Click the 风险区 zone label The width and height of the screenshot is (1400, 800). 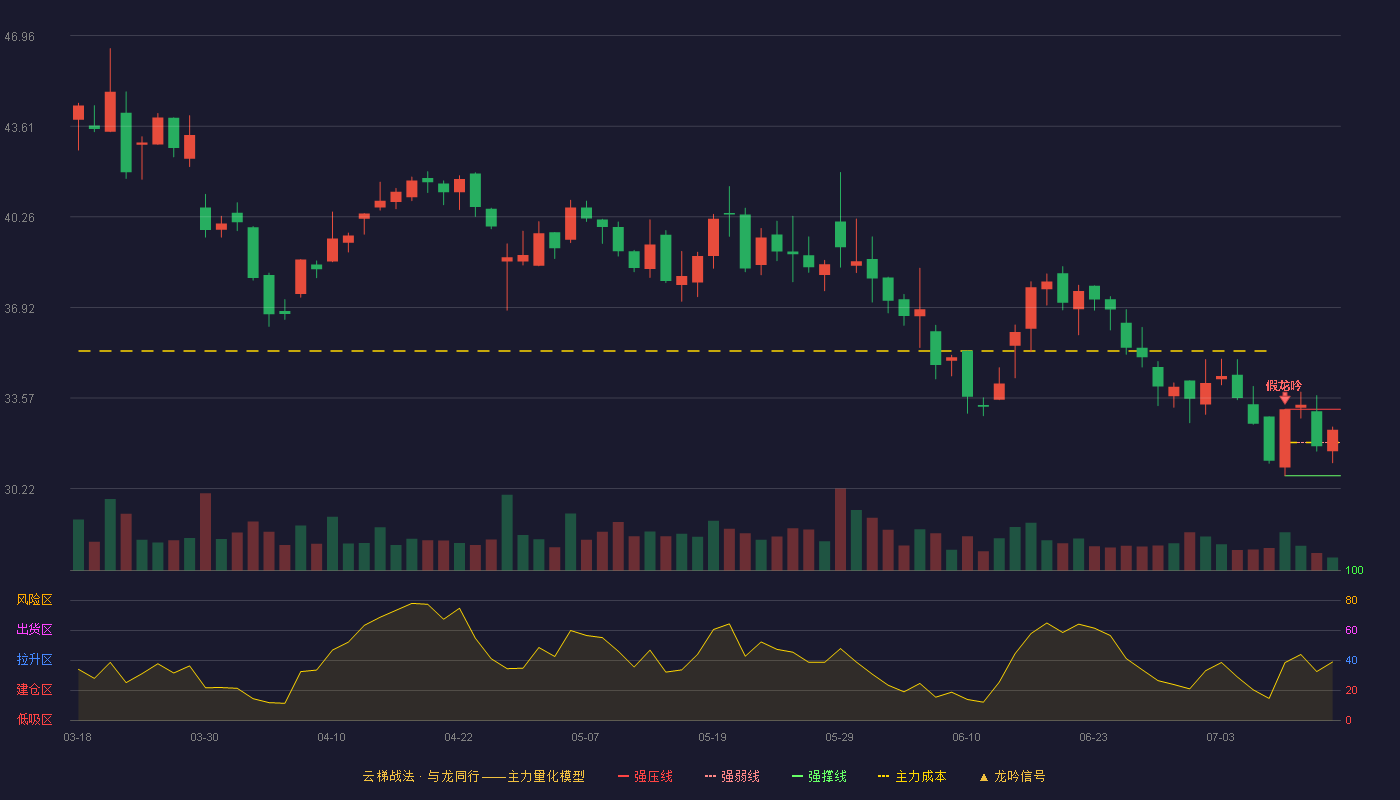(34, 600)
